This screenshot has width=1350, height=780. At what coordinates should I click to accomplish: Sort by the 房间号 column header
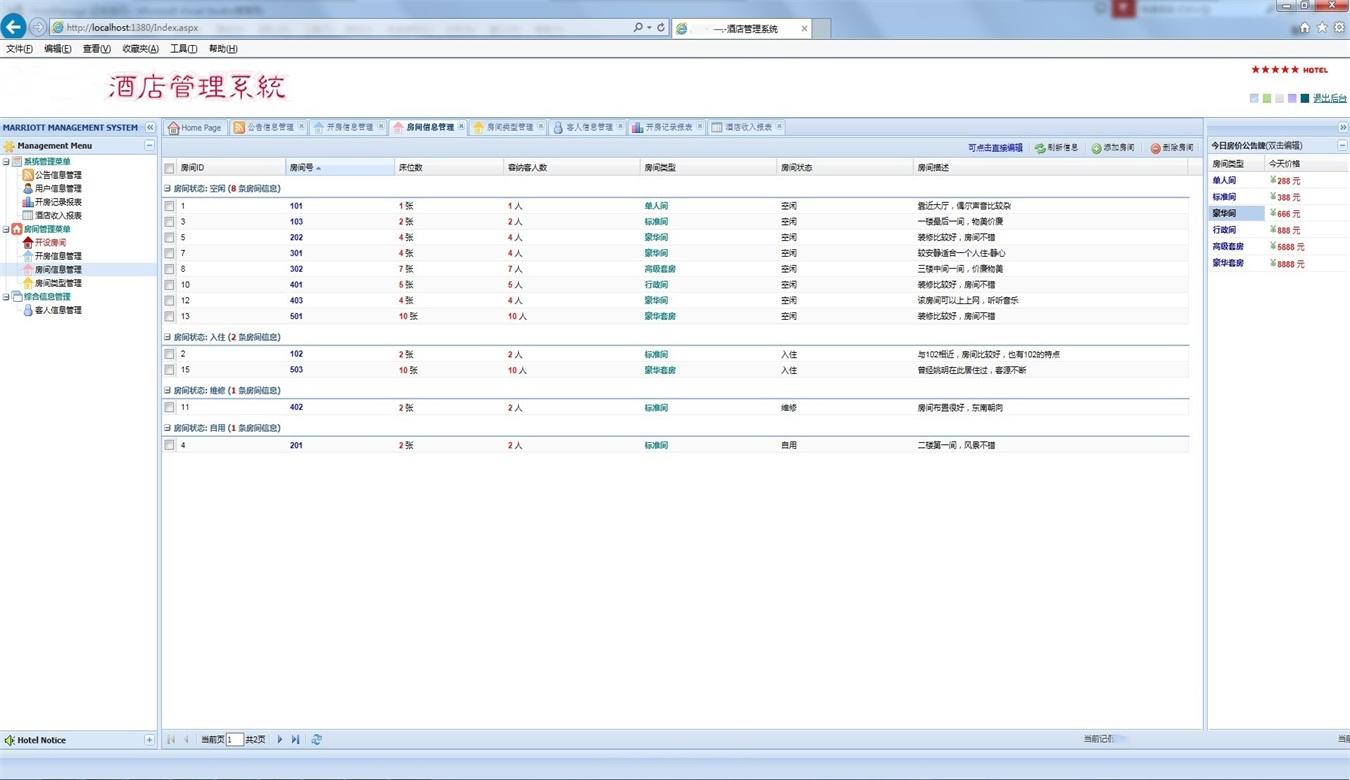(302, 168)
